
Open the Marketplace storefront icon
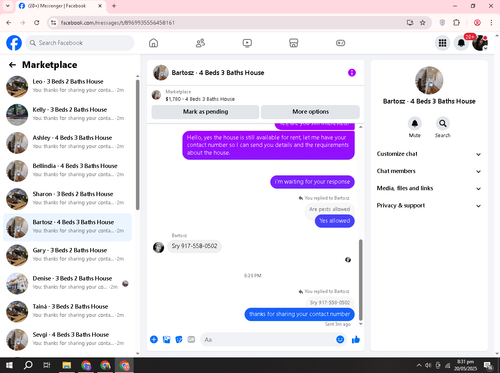tap(294, 43)
